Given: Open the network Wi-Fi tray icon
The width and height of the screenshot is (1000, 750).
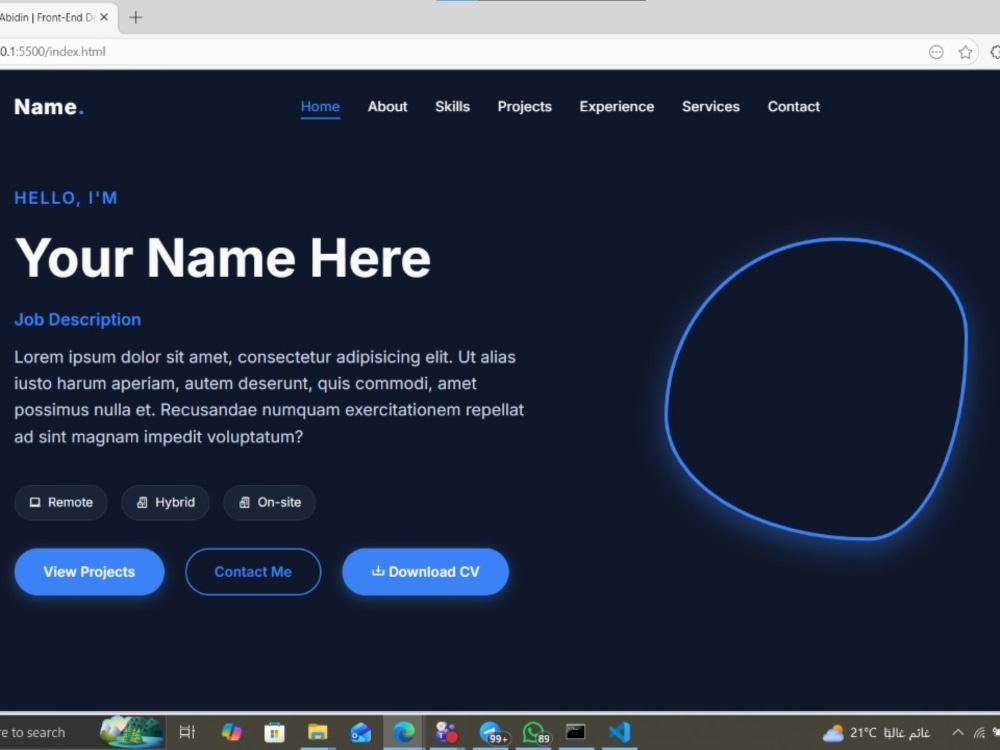Looking at the screenshot, I should [979, 733].
